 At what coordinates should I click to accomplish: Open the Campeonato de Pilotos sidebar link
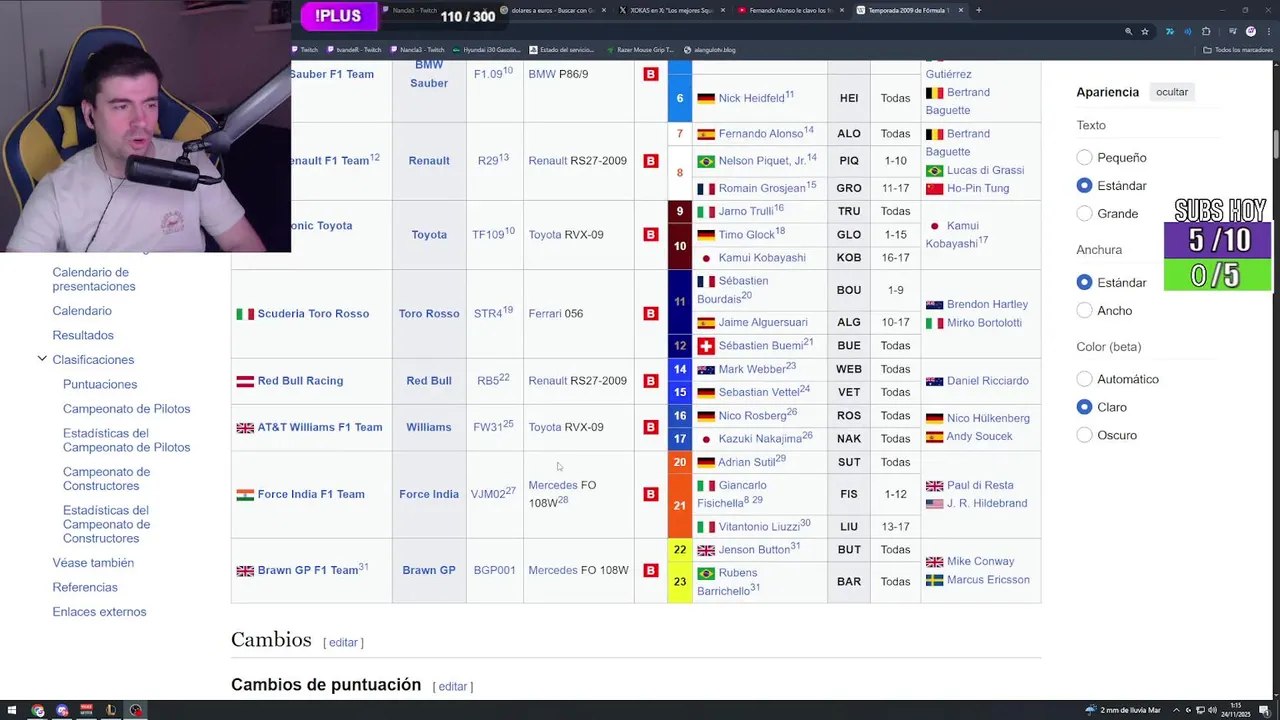pyautogui.click(x=126, y=409)
